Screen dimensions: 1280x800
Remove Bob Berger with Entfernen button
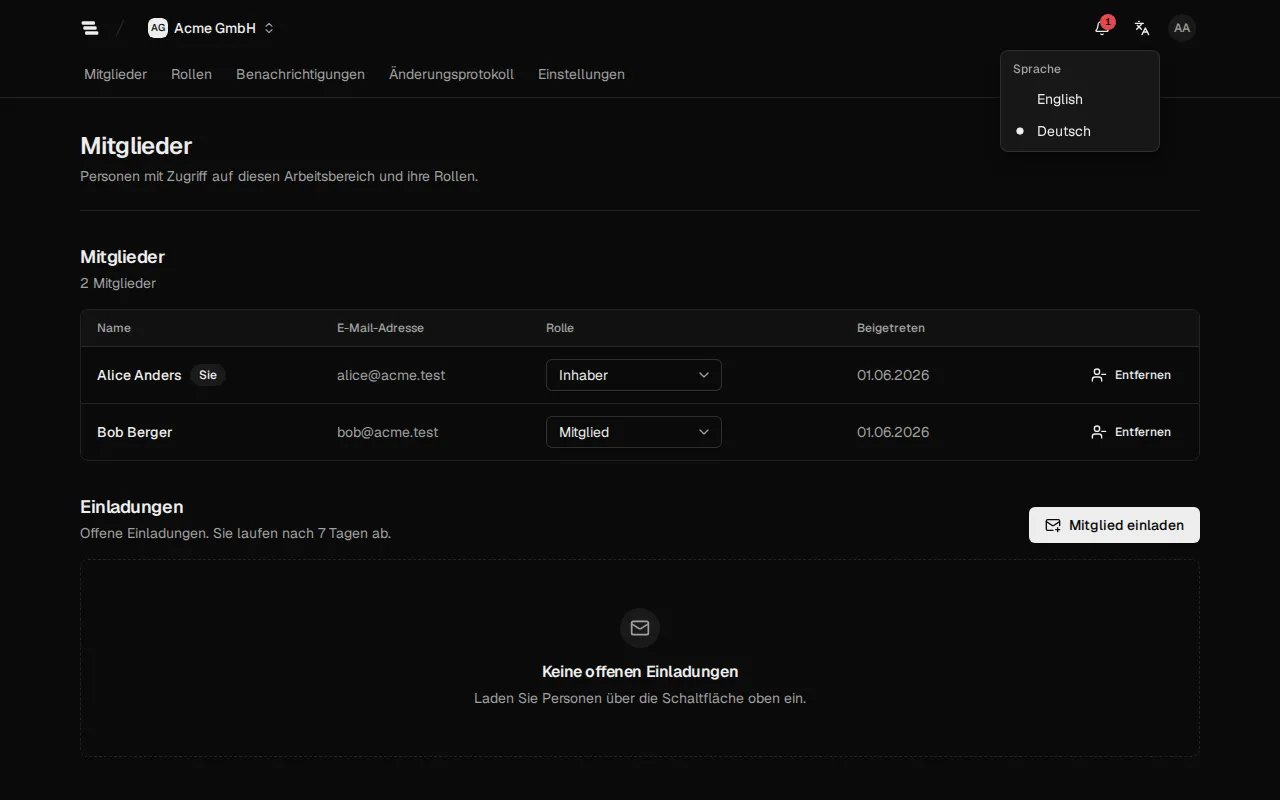pyautogui.click(x=1131, y=432)
